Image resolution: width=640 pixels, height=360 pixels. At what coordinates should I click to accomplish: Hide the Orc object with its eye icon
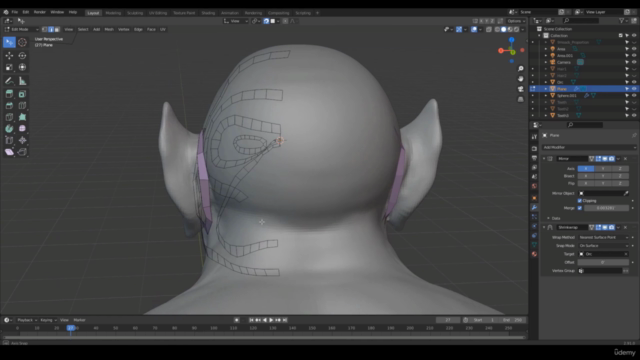[634, 82]
